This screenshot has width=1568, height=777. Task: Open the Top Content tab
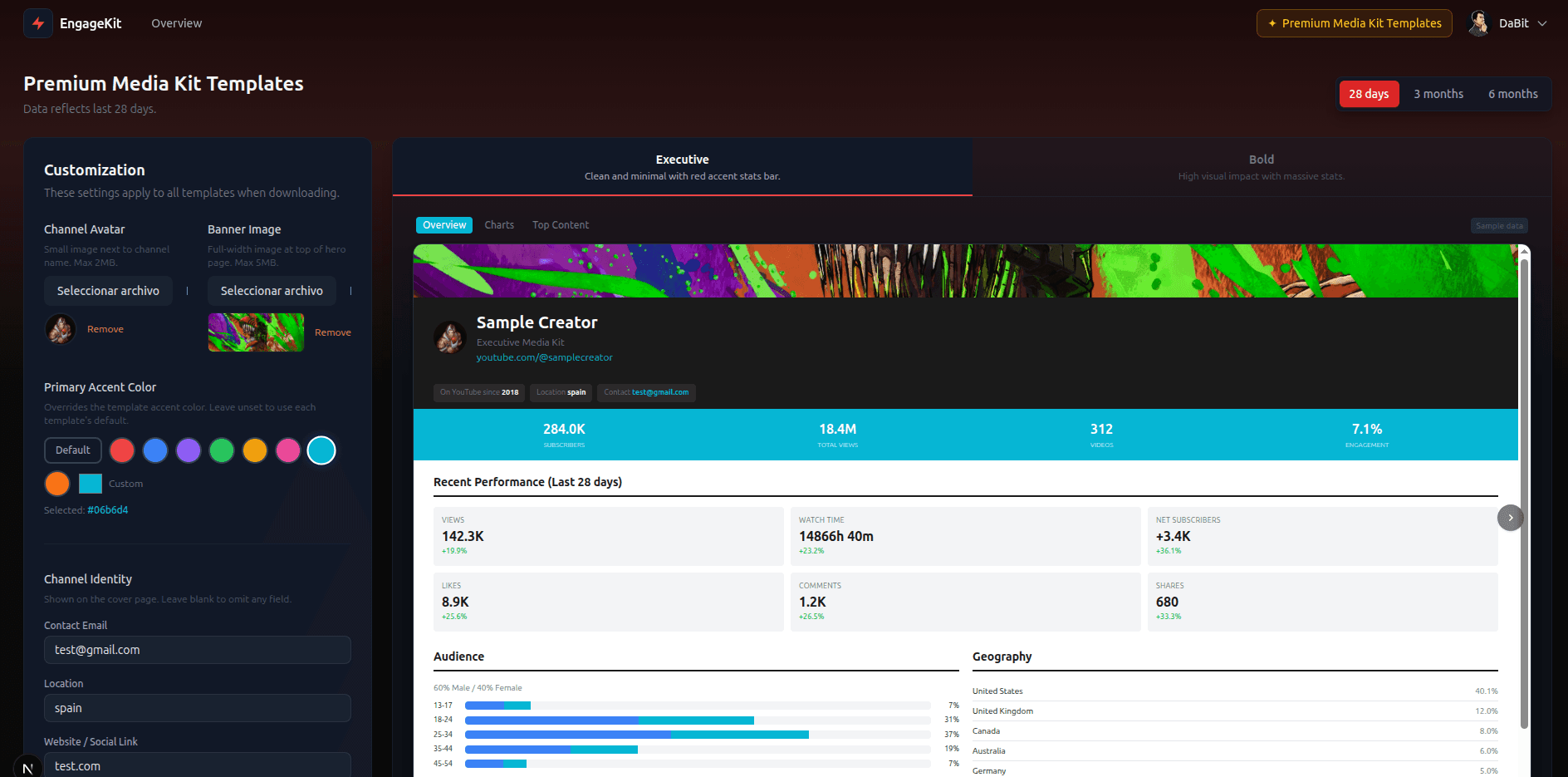pyautogui.click(x=560, y=224)
